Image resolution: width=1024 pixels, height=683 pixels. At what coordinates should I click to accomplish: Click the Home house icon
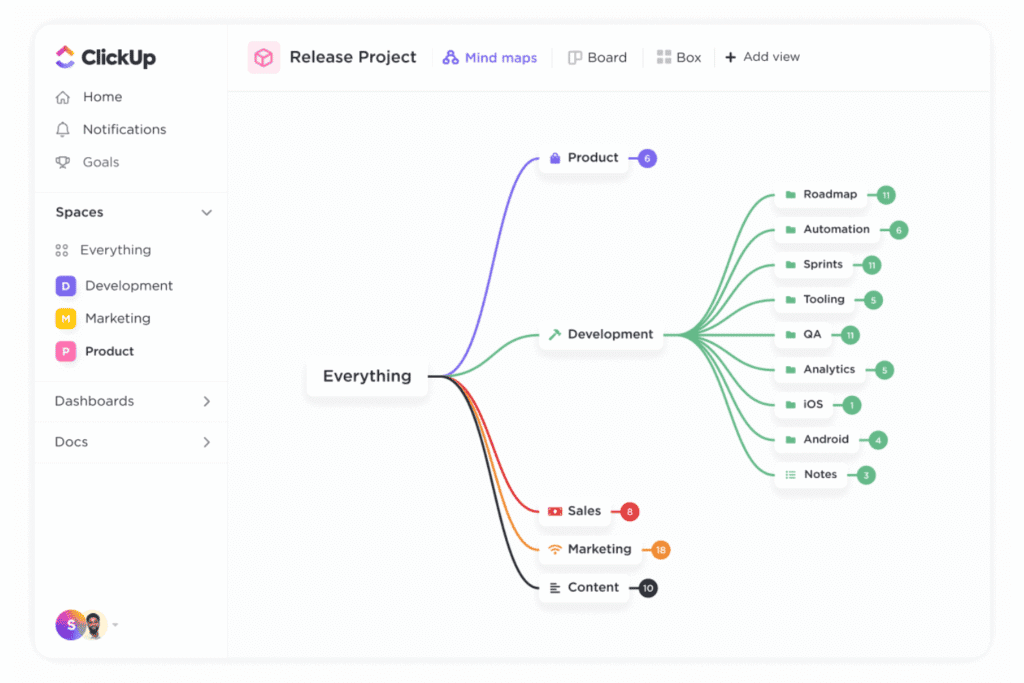[63, 97]
